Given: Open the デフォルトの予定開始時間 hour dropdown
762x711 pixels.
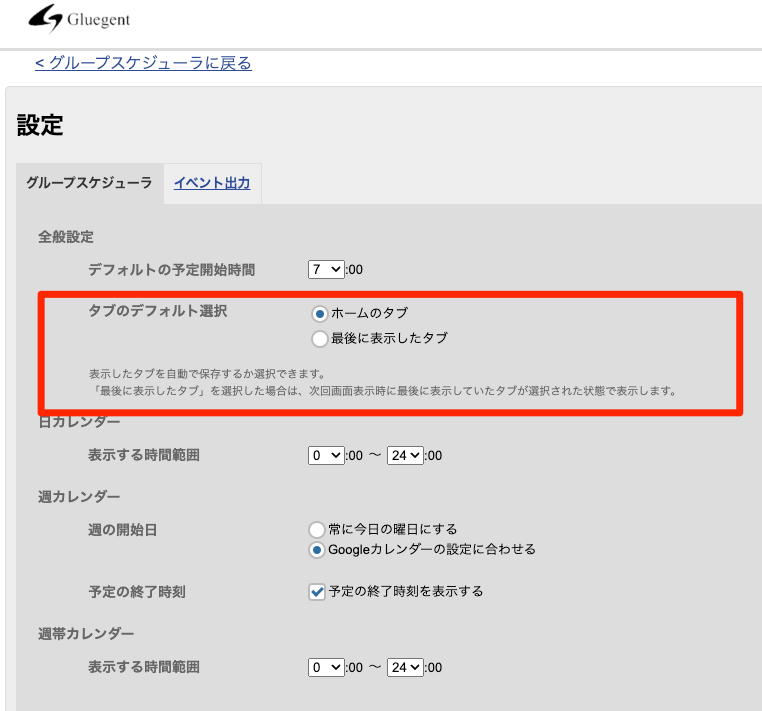Looking at the screenshot, I should coord(326,269).
